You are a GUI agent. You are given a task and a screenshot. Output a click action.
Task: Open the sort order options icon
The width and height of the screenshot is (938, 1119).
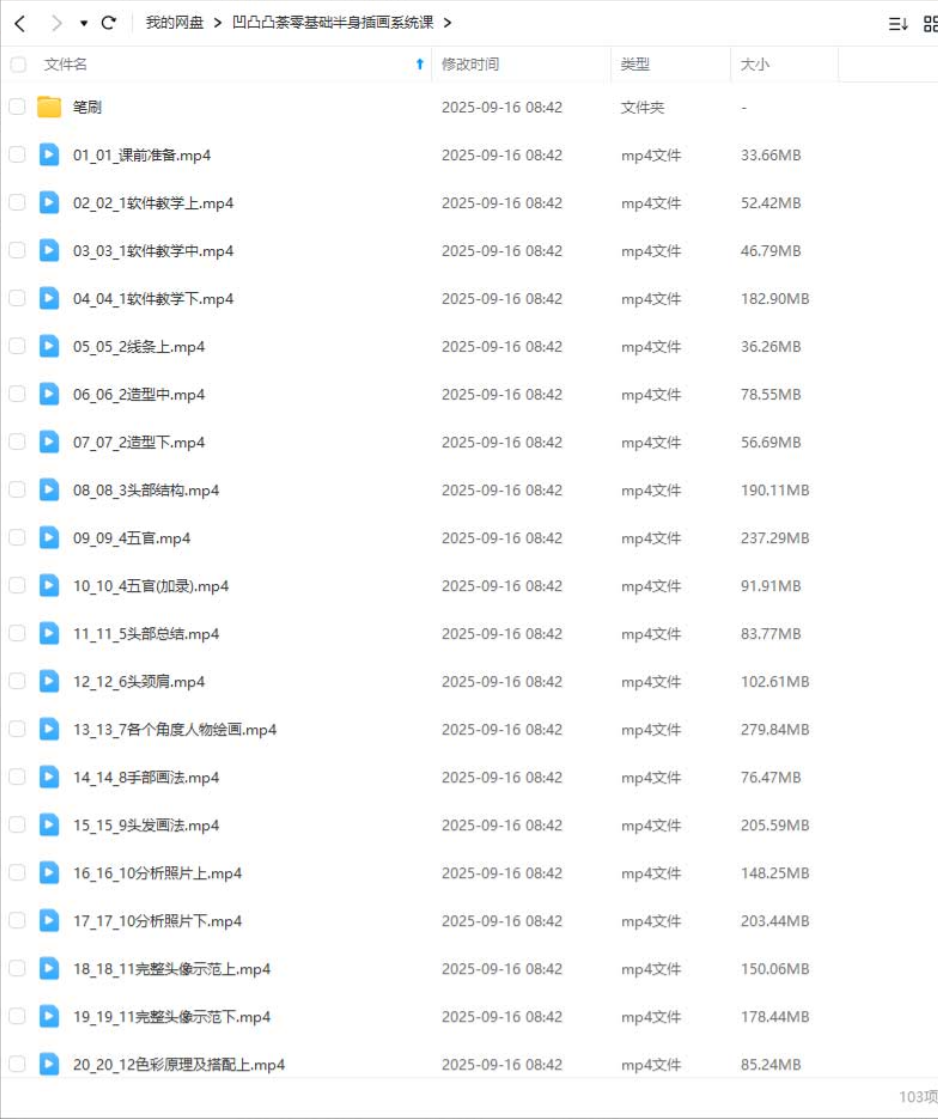tap(898, 24)
